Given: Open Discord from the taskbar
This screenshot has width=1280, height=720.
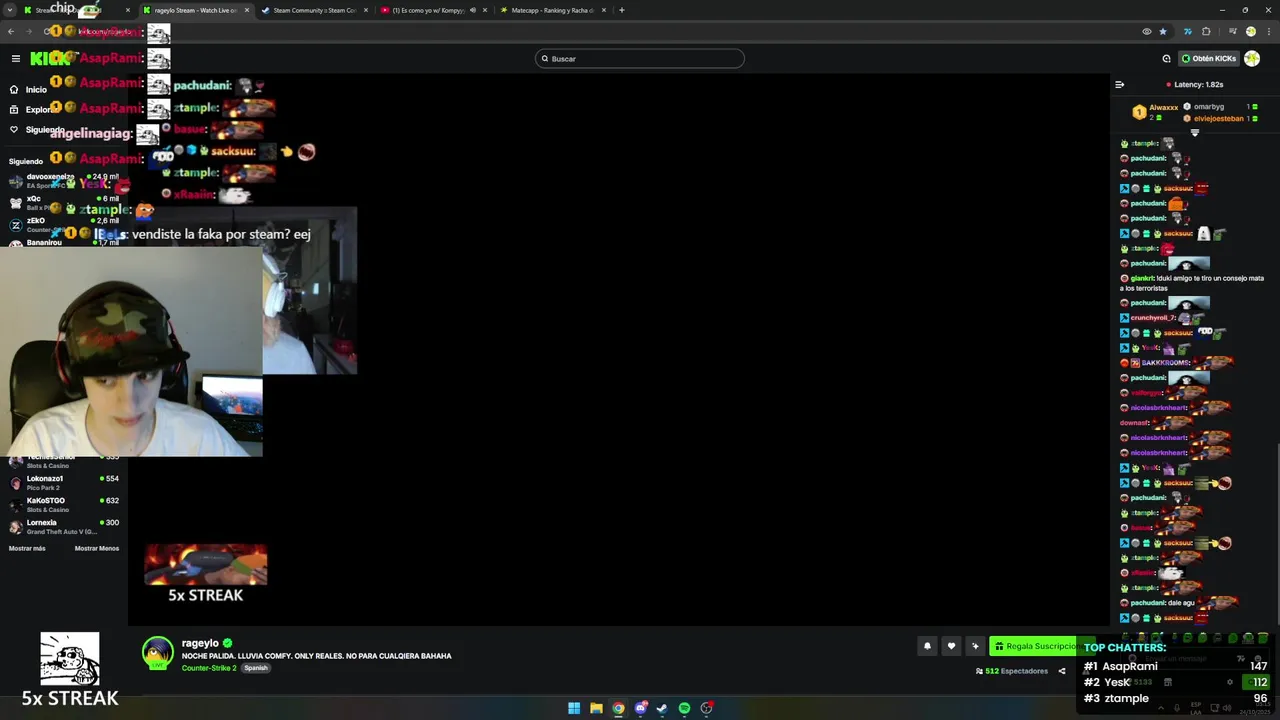Looking at the screenshot, I should pos(640,708).
